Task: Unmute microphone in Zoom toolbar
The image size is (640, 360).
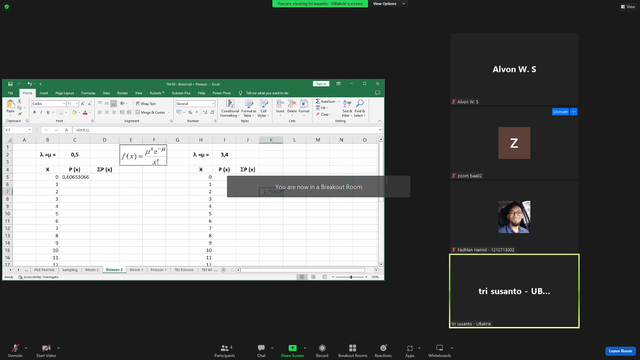Action: [15, 351]
